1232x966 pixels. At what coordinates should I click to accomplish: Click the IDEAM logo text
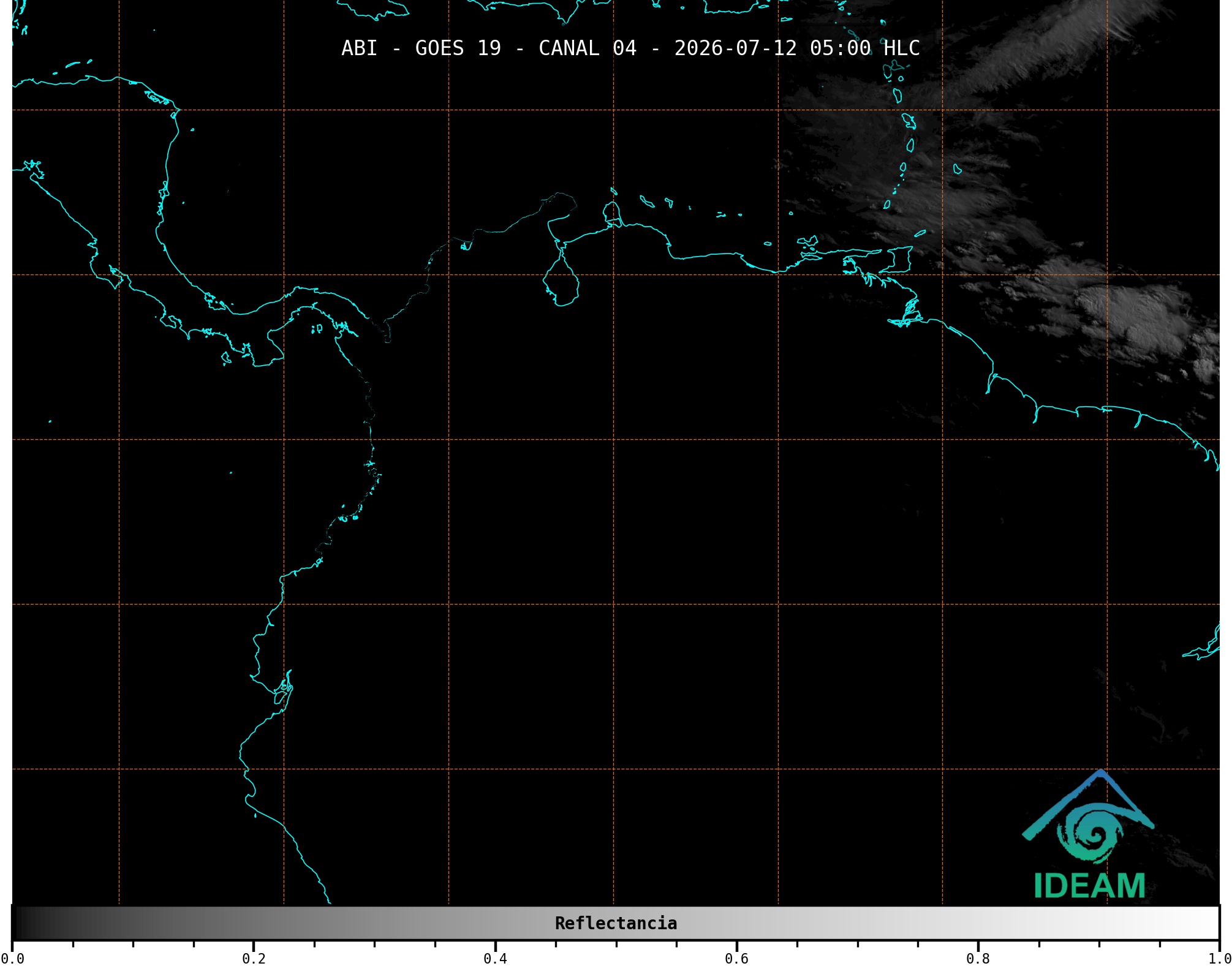coord(1089,886)
